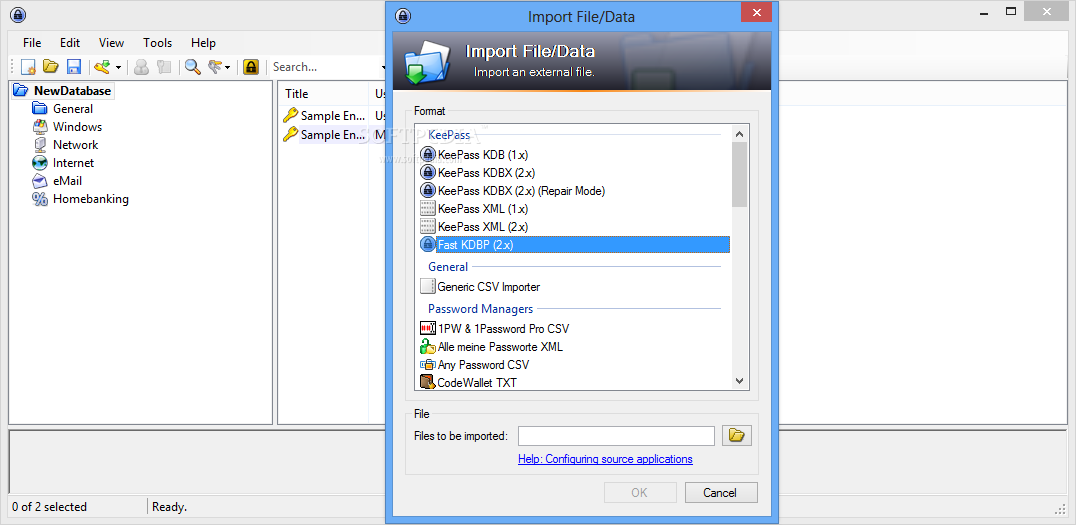The image size is (1076, 525).
Task: Click the Lock Workspace padlock icon
Action: pyautogui.click(x=251, y=67)
